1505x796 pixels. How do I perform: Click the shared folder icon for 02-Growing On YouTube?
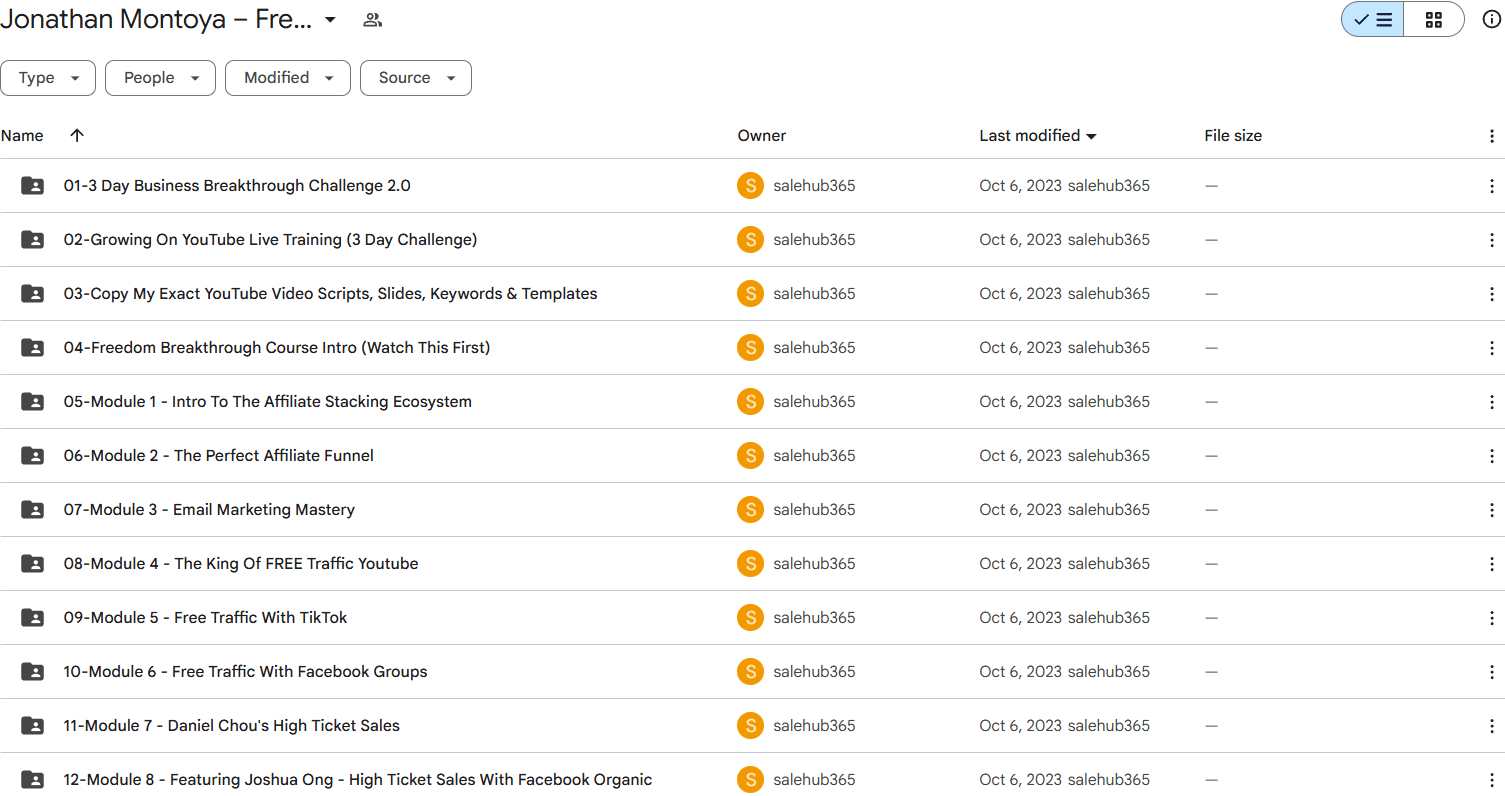tap(33, 240)
